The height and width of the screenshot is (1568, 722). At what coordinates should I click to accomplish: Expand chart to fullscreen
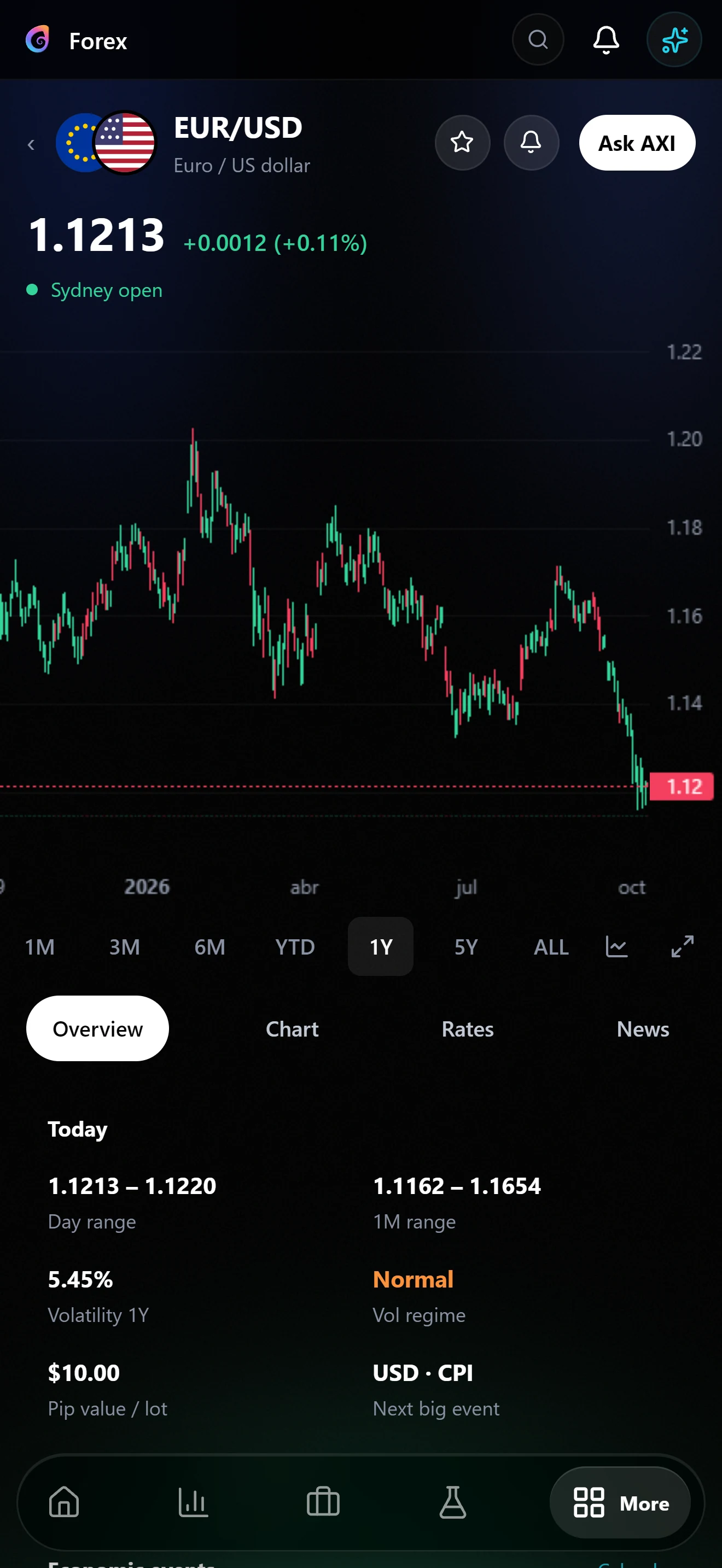pos(683,946)
